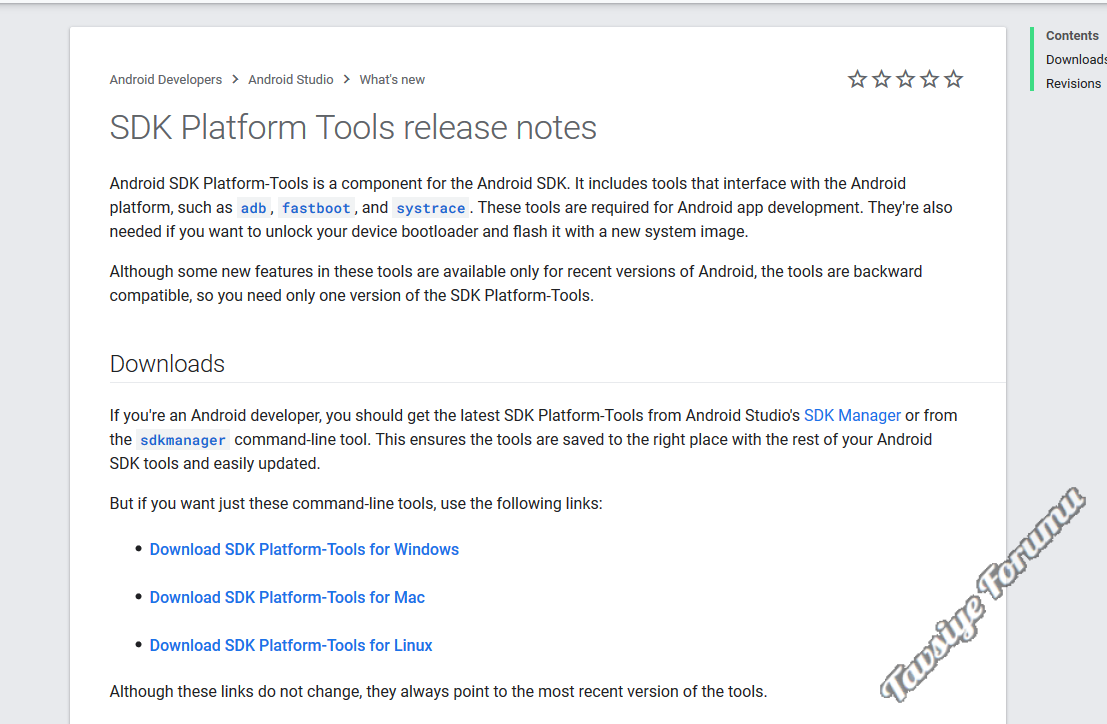
Task: Jump to Revisions in contents sidebar
Action: click(x=1073, y=84)
